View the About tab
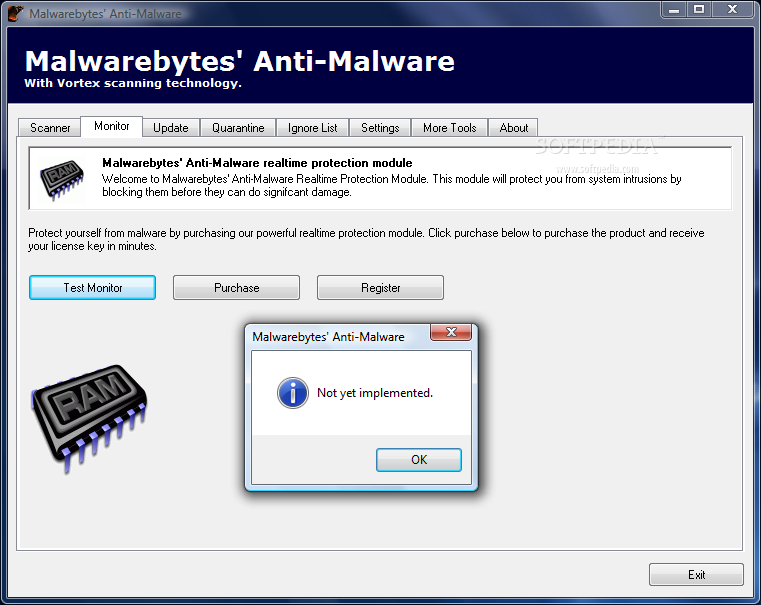 [513, 128]
